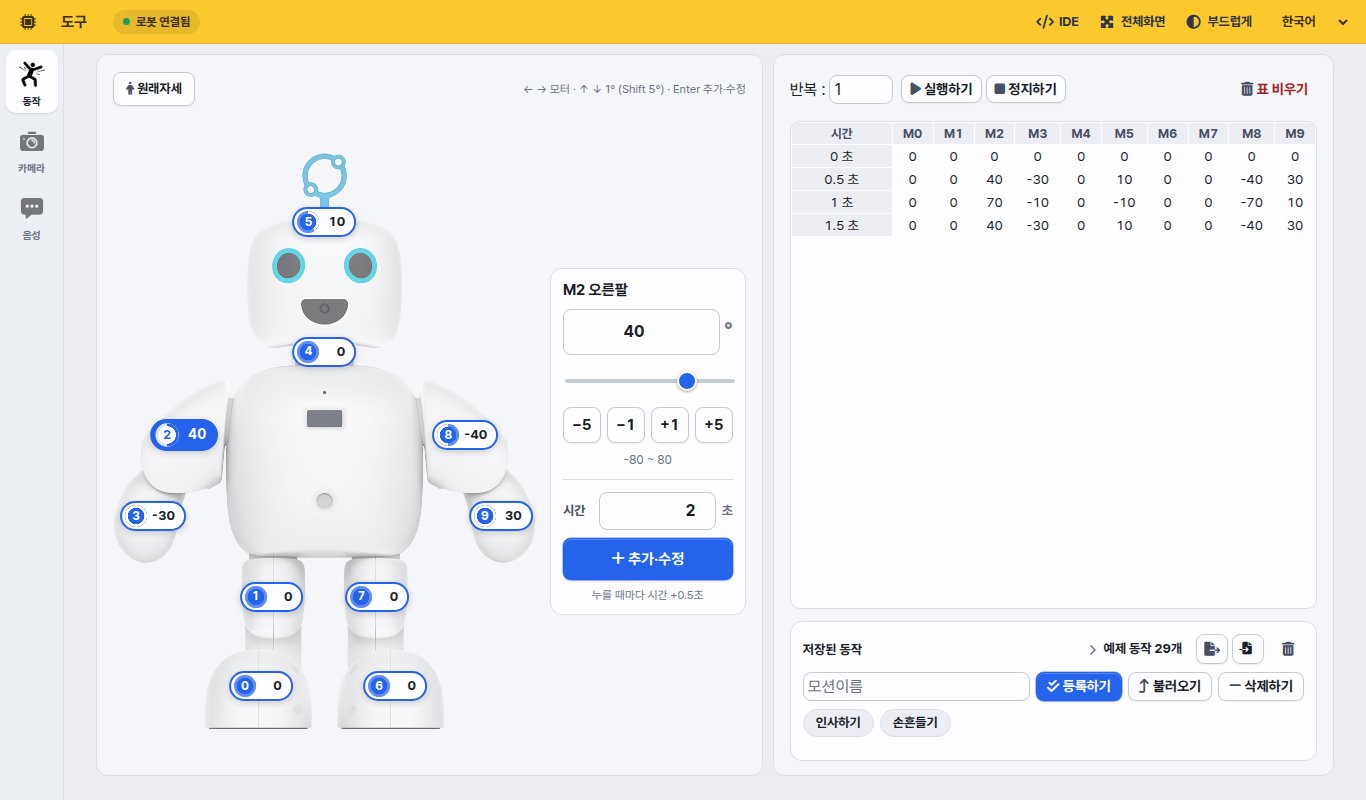The image size is (1366, 800).
Task: Click the 반복 repeat count field
Action: pos(861,89)
